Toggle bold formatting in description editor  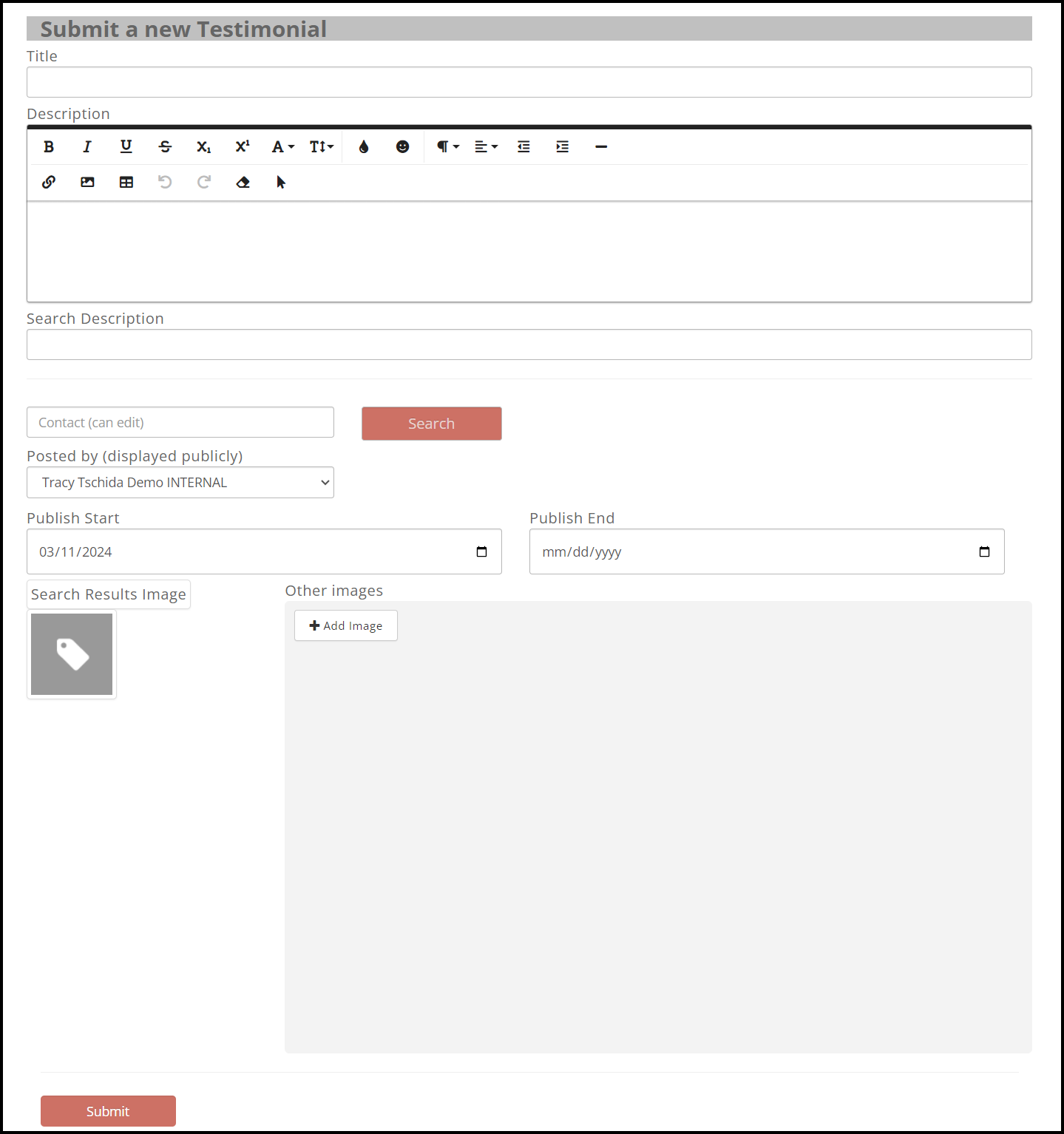(x=49, y=146)
